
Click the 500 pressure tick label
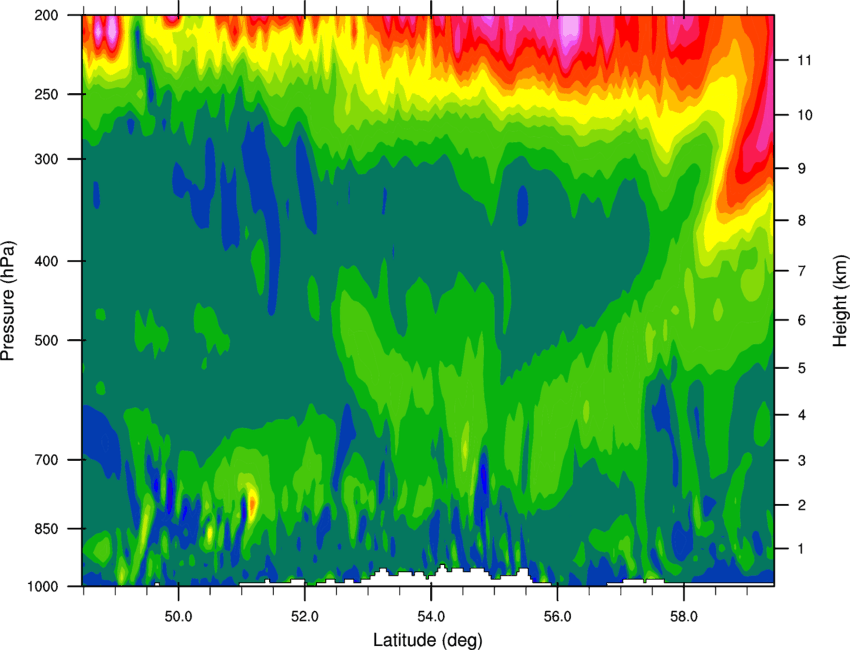click(46, 340)
